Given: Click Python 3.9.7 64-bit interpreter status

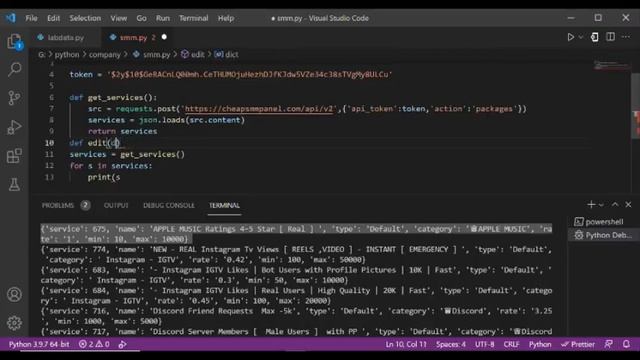Looking at the screenshot, I should [39, 344].
